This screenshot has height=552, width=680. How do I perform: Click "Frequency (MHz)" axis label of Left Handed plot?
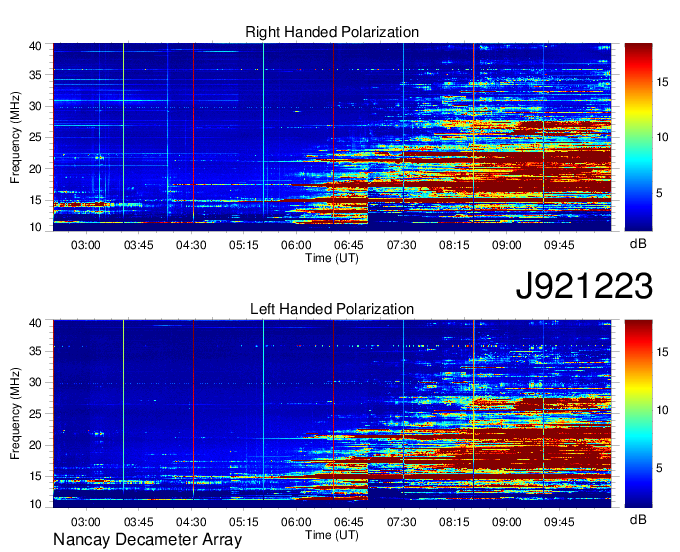pyautogui.click(x=15, y=414)
